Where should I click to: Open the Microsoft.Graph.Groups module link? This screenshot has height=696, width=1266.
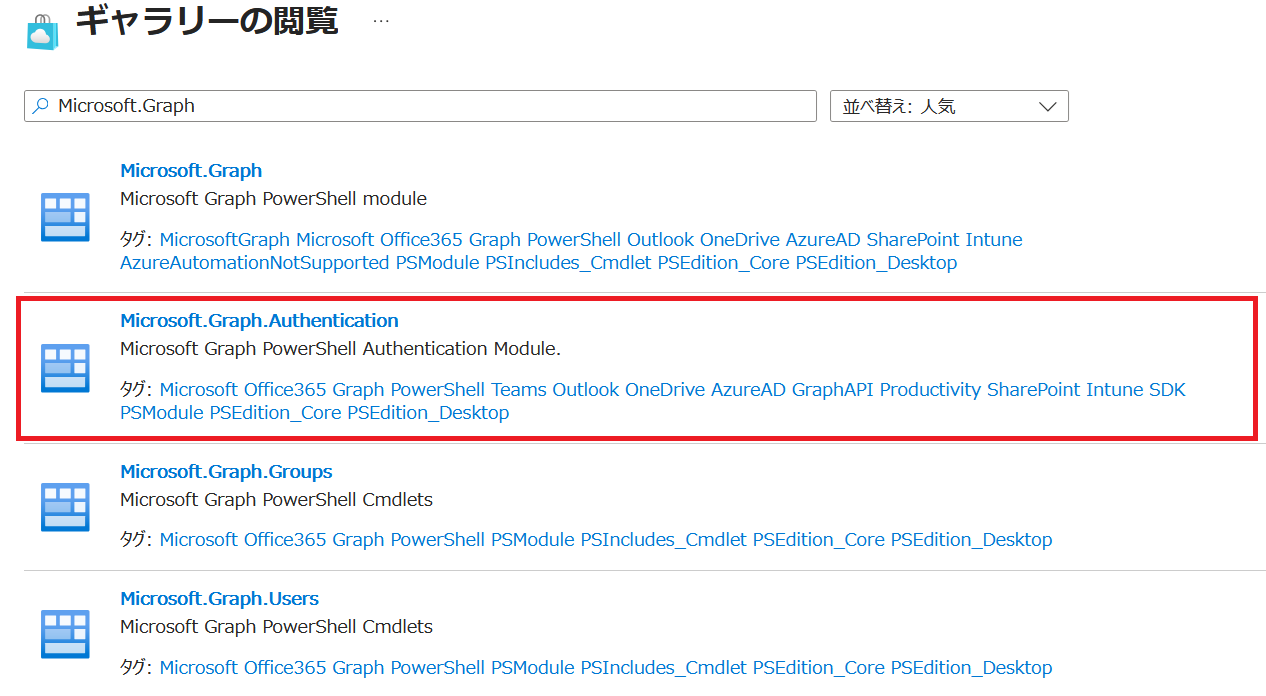coord(226,471)
